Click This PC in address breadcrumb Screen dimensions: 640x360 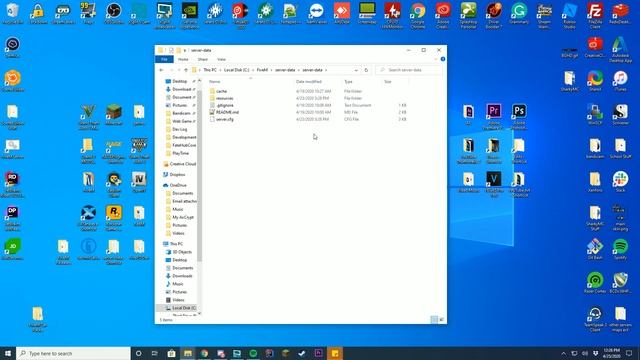click(x=210, y=70)
